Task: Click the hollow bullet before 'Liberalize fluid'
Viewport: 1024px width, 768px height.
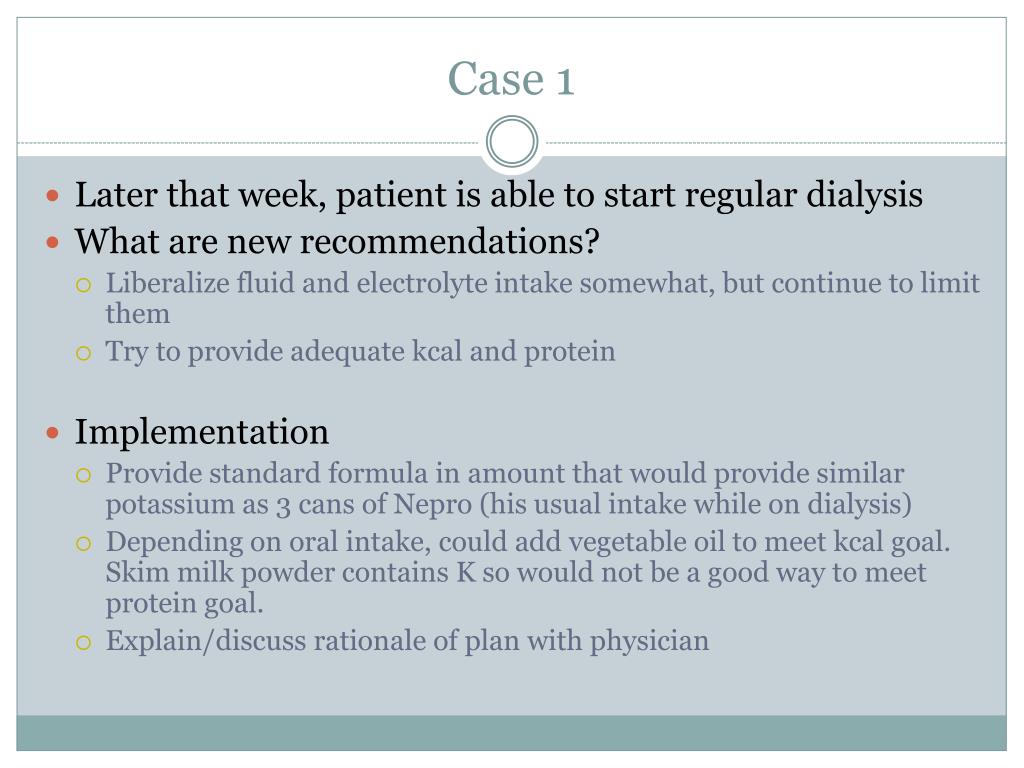Action: coord(84,285)
